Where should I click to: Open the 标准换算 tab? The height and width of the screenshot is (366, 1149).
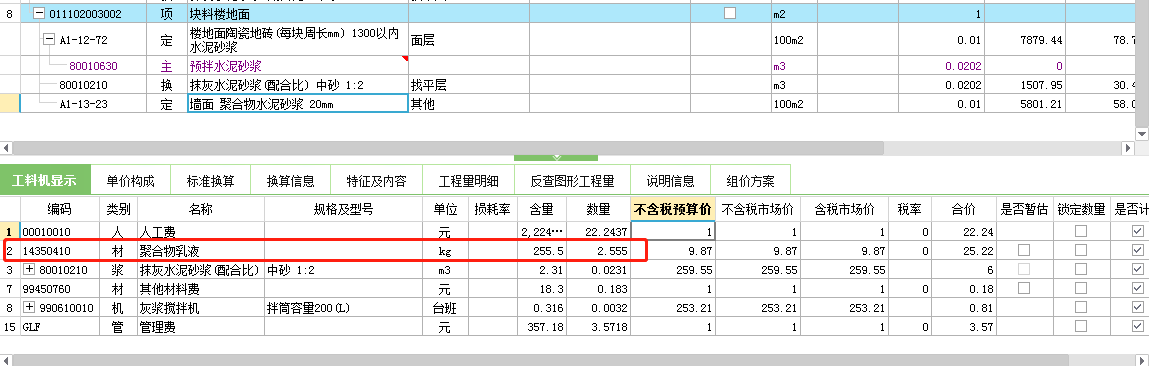[210, 181]
